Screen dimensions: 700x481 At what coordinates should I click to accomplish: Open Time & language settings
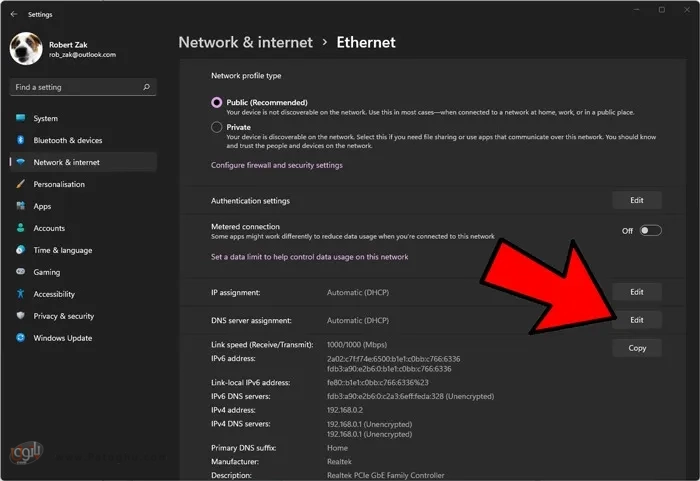click(x=62, y=250)
